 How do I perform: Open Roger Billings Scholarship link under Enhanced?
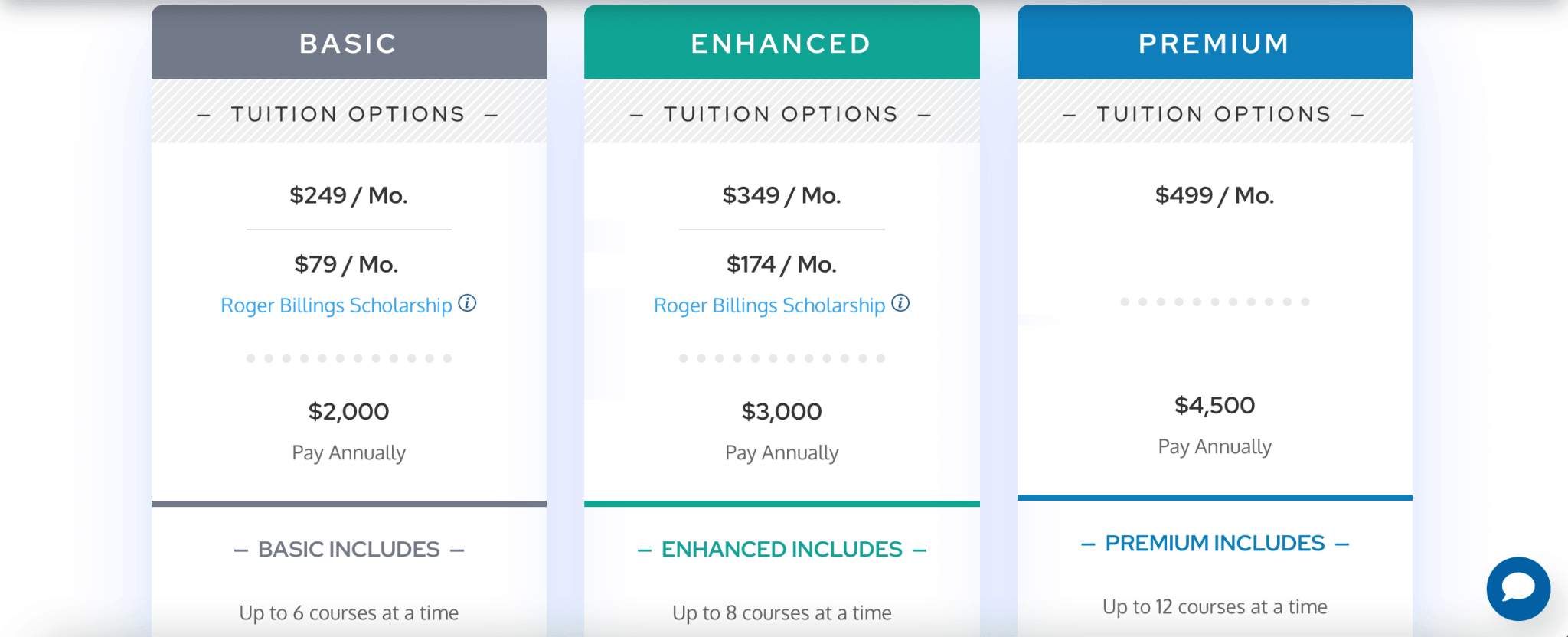coord(769,305)
